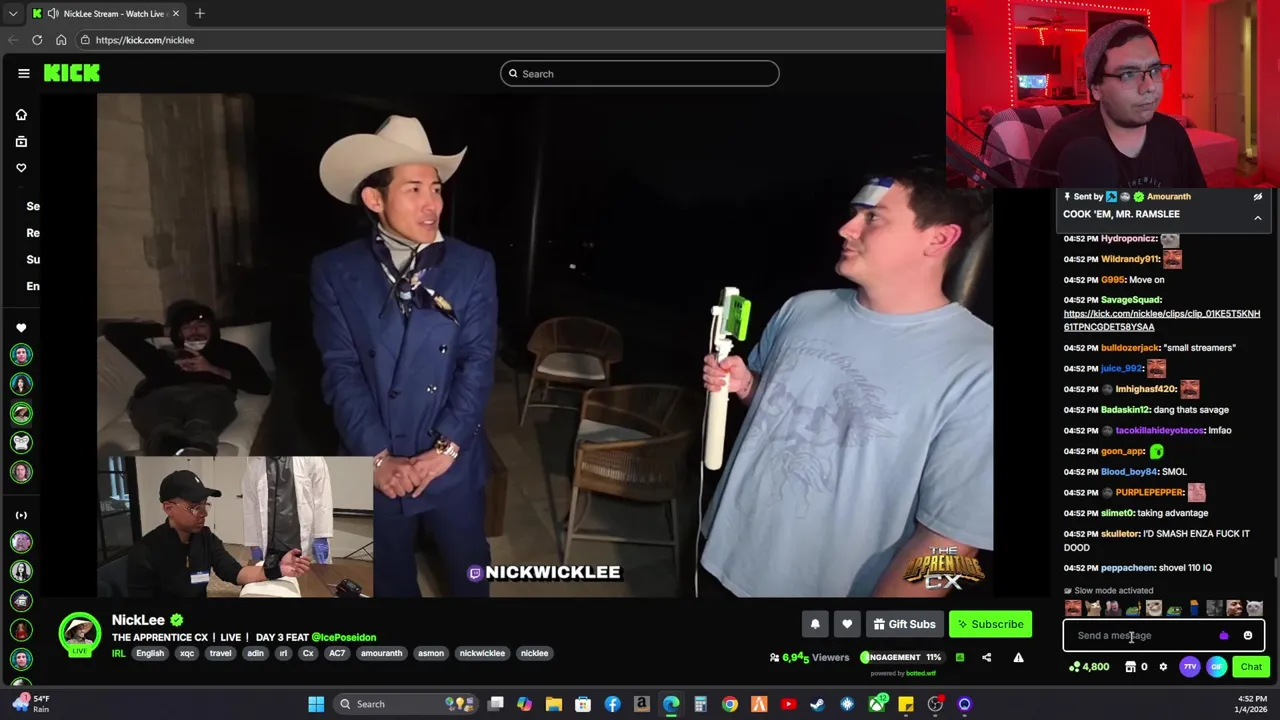Click the green Subscribe button

point(990,624)
